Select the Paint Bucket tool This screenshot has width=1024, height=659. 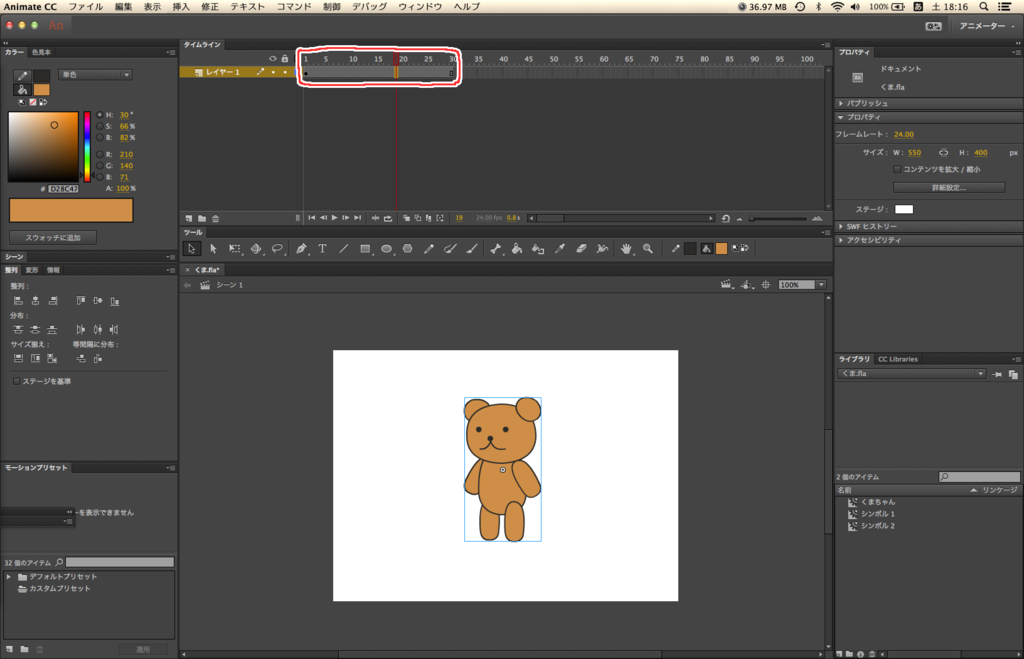517,248
